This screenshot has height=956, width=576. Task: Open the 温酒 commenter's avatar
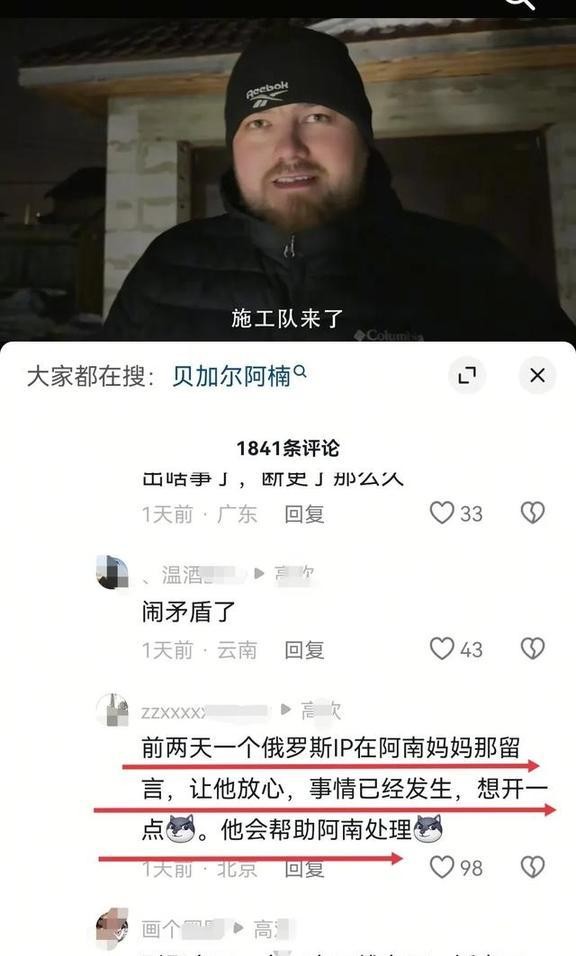click(112, 573)
